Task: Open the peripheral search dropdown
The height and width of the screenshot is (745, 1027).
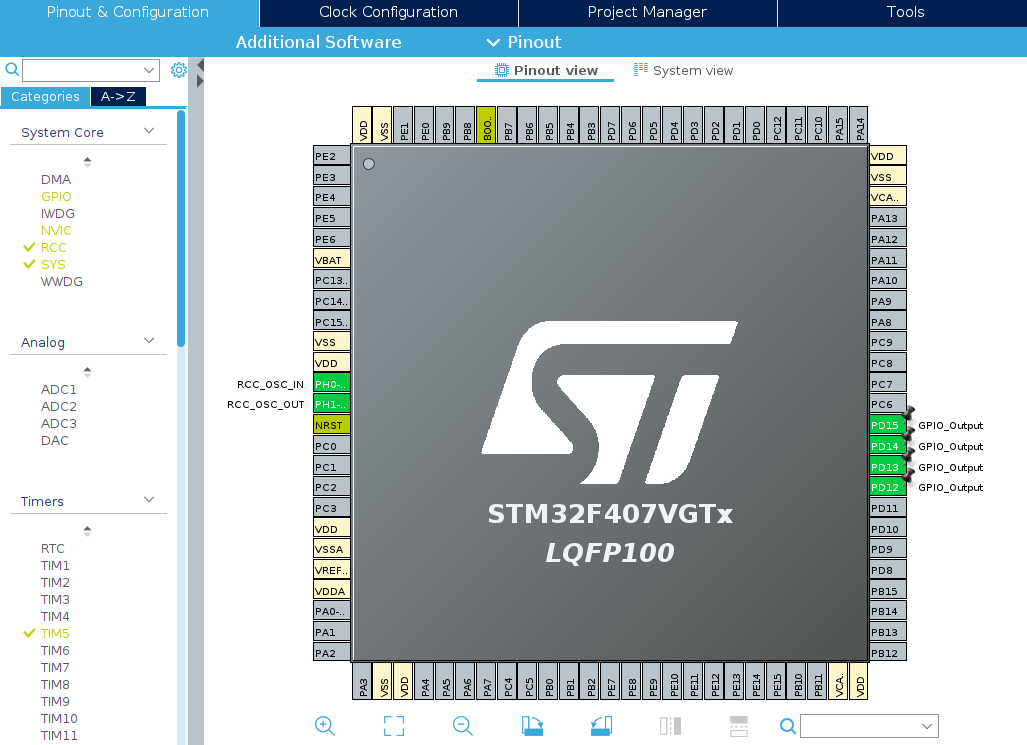Action: tap(149, 70)
